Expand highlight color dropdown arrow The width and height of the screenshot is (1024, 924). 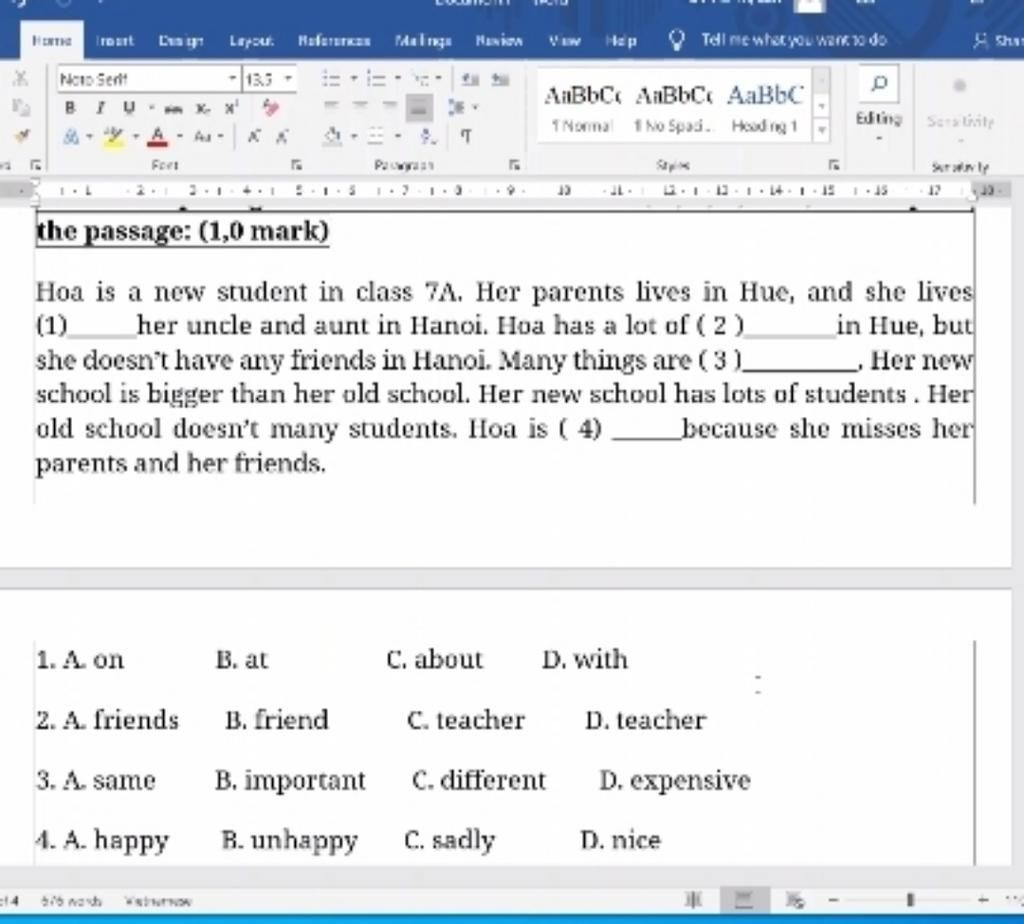[x=136, y=137]
